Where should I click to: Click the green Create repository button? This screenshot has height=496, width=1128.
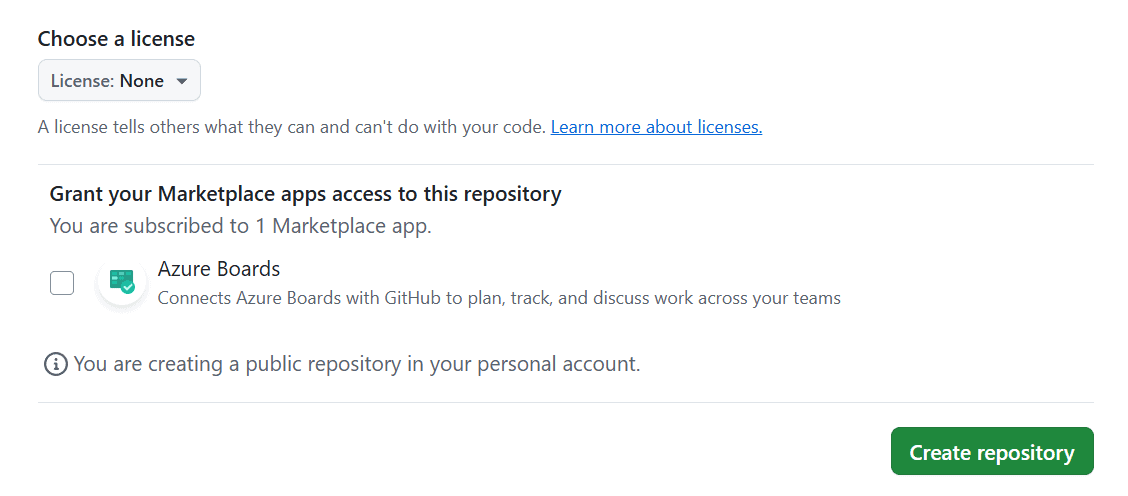(x=992, y=451)
